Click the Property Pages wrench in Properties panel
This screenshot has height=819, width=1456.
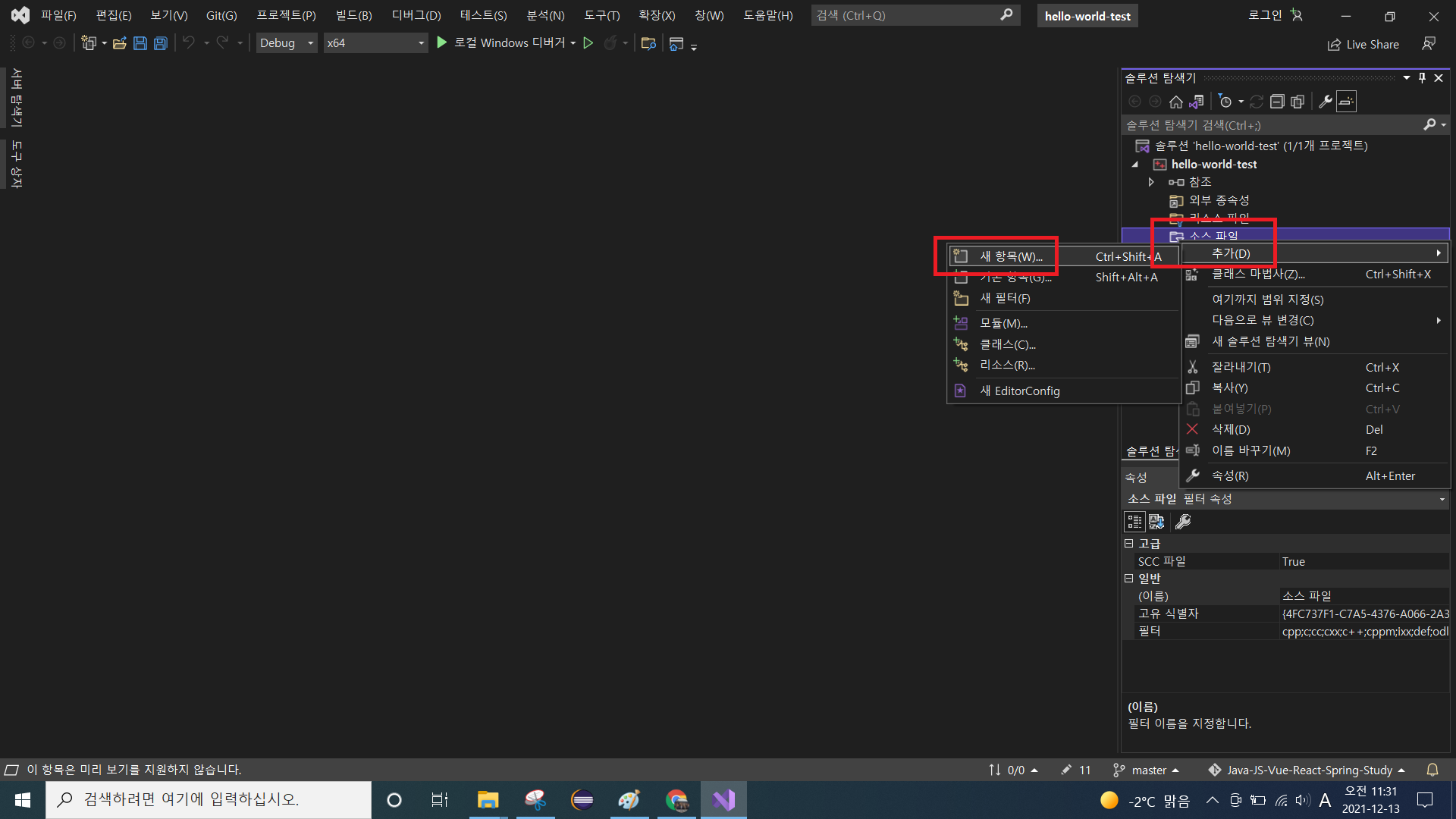click(1183, 522)
